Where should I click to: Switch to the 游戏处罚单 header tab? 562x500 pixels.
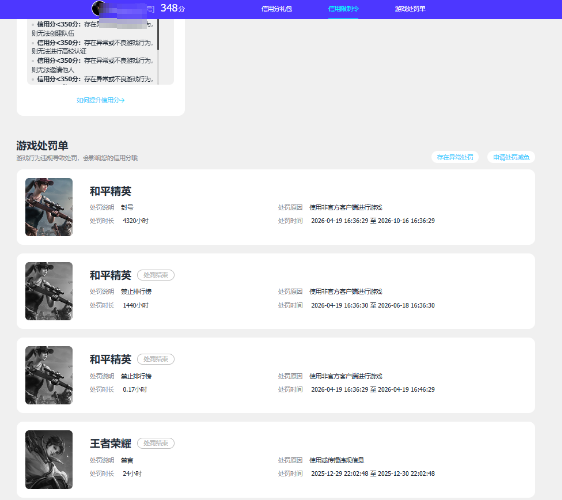pos(410,9)
